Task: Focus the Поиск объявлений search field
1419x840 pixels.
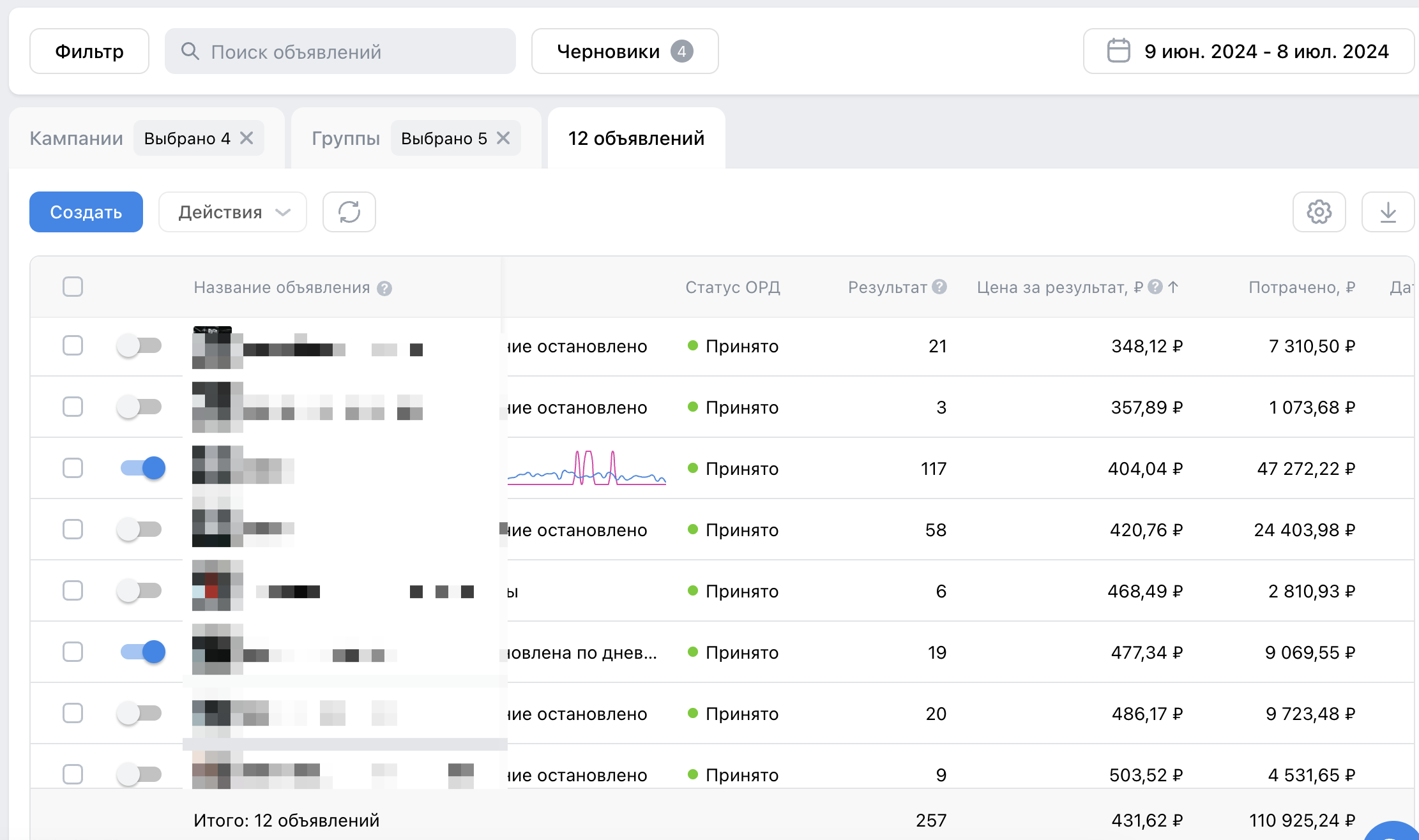Action: click(340, 51)
